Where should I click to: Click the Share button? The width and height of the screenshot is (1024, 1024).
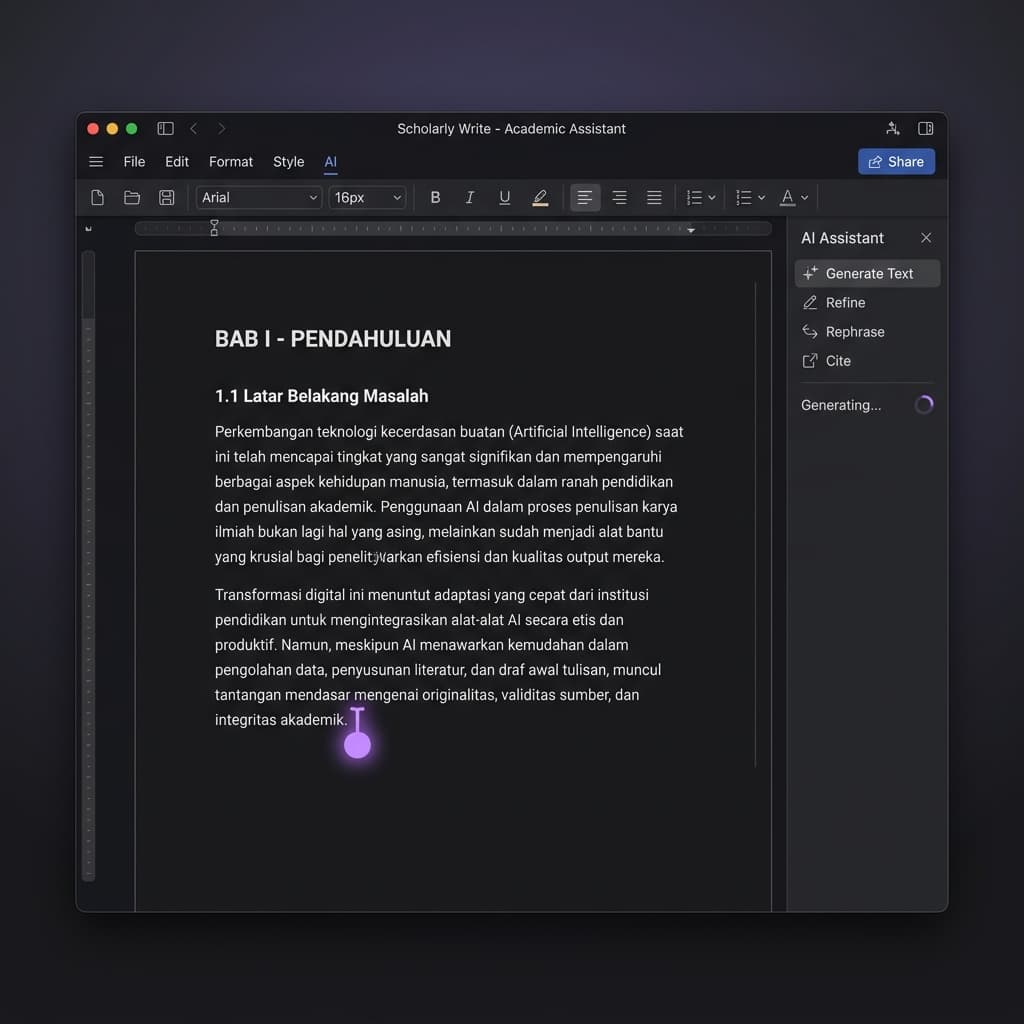click(x=896, y=162)
